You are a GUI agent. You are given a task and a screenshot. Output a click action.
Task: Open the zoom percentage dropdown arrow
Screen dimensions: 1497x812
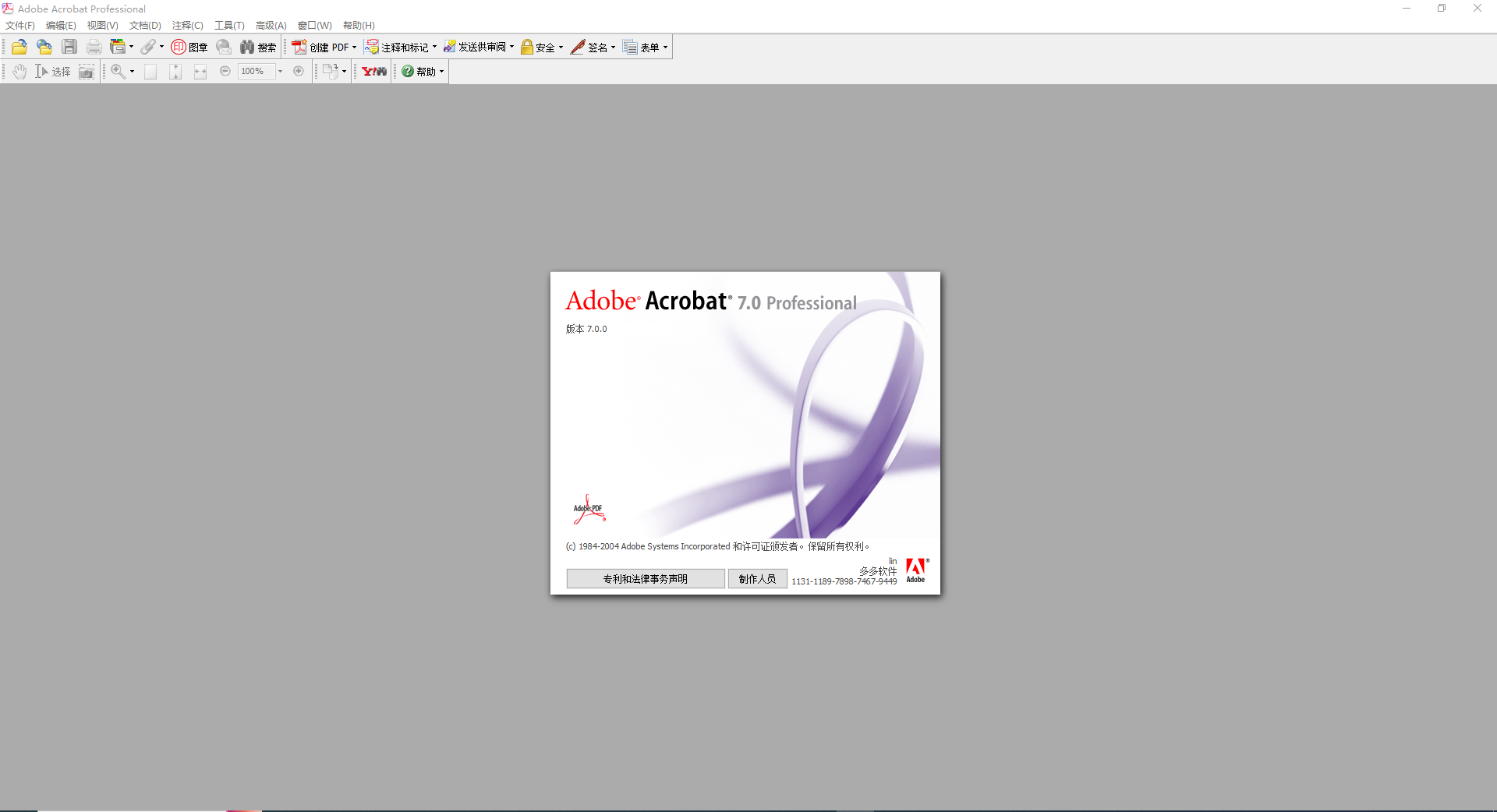(281, 72)
